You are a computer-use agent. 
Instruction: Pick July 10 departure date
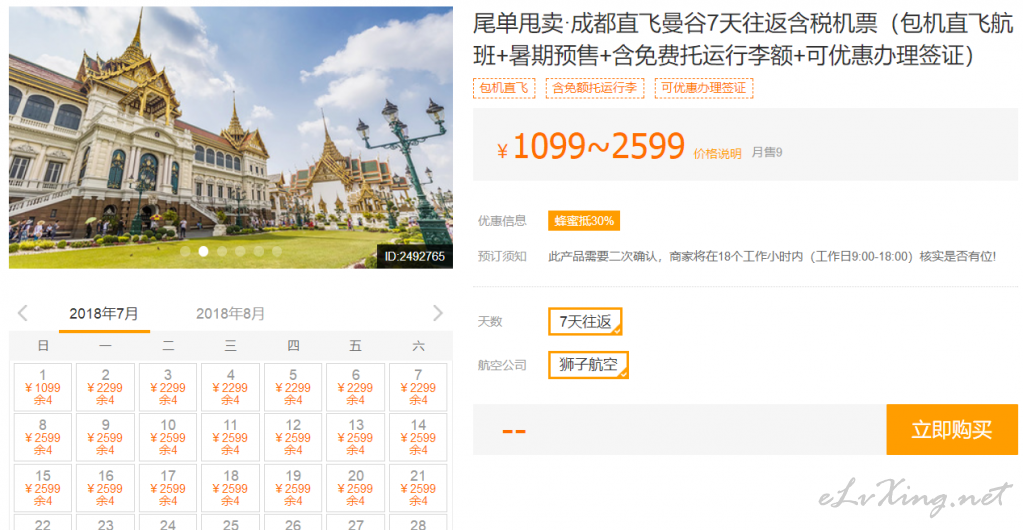click(x=168, y=437)
